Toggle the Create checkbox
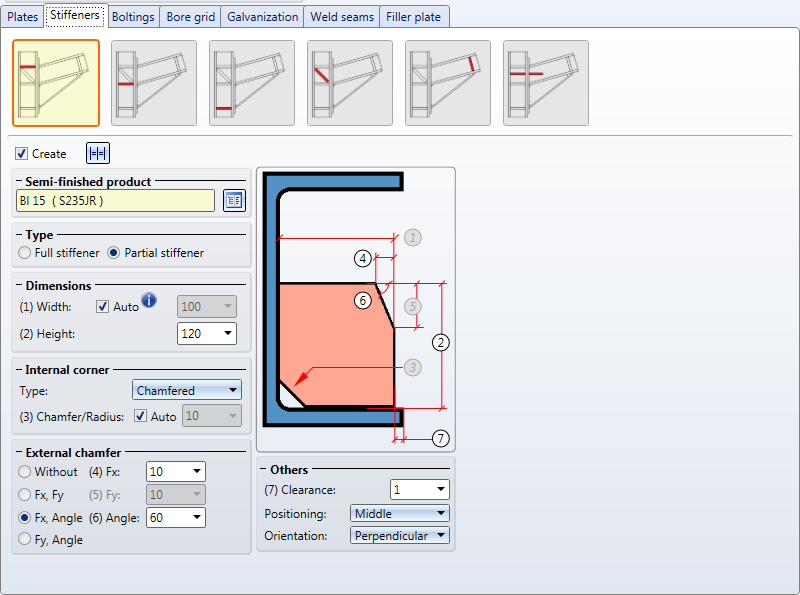 pyautogui.click(x=21, y=154)
